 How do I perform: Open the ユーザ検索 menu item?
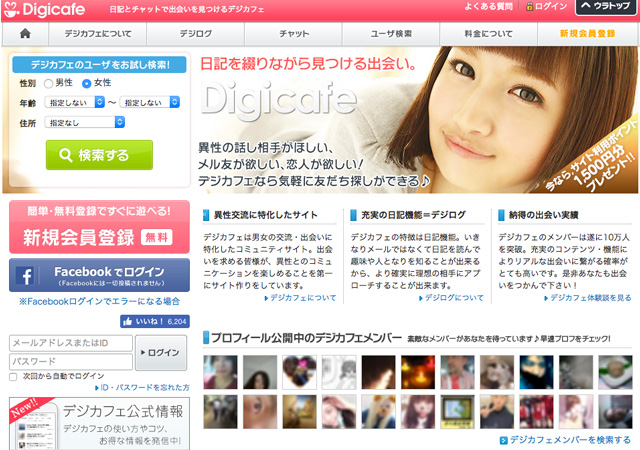391,34
